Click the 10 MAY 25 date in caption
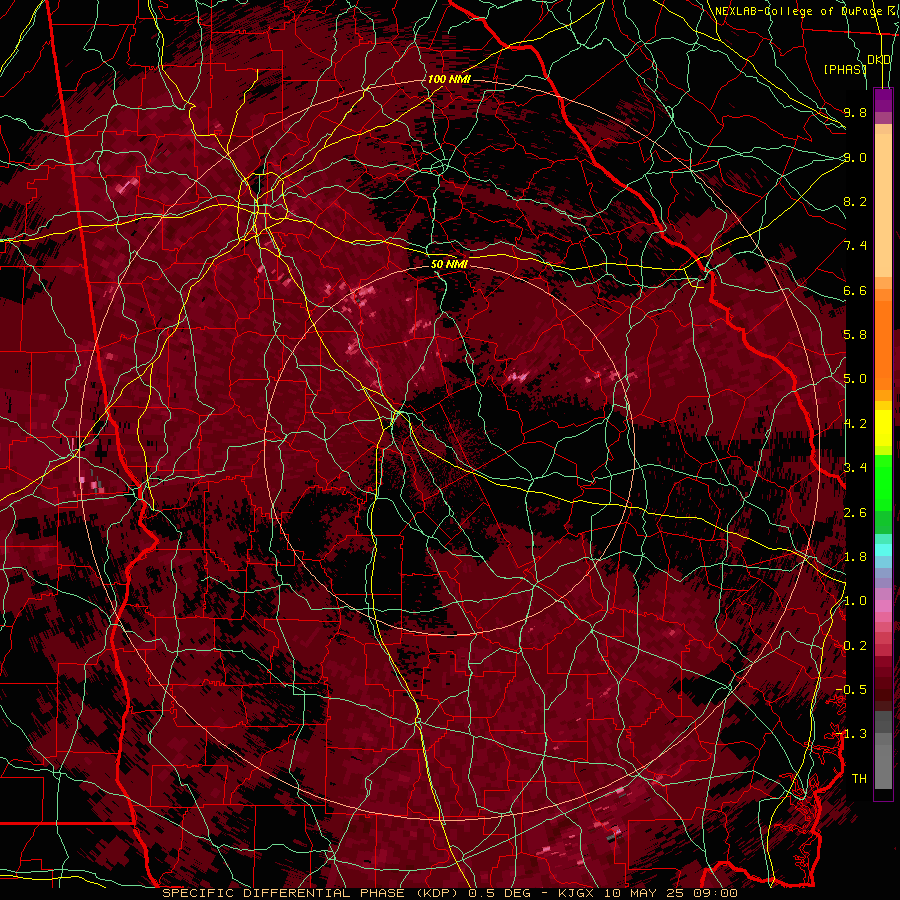This screenshot has width=900, height=900. (644, 893)
